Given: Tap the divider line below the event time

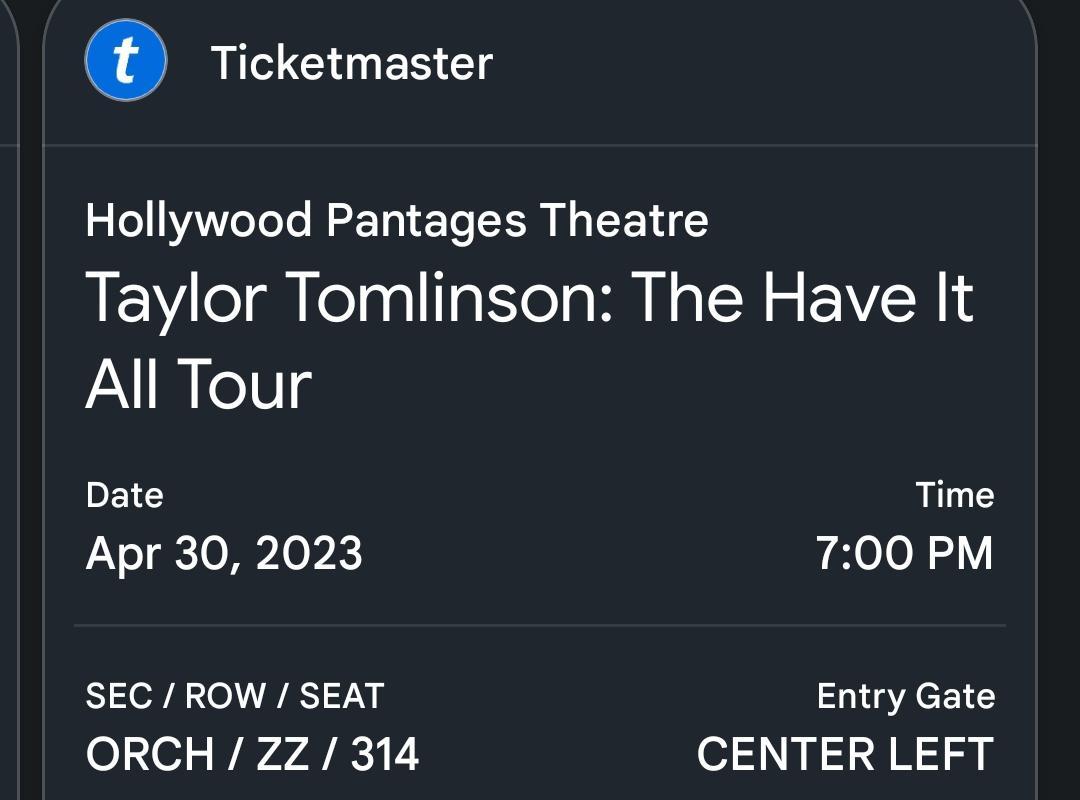Looking at the screenshot, I should pyautogui.click(x=540, y=628).
